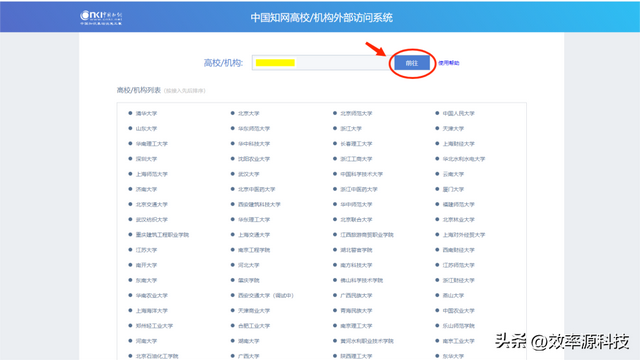640x360 pixels.
Task: Click 南开大学
Action: click(x=146, y=265)
